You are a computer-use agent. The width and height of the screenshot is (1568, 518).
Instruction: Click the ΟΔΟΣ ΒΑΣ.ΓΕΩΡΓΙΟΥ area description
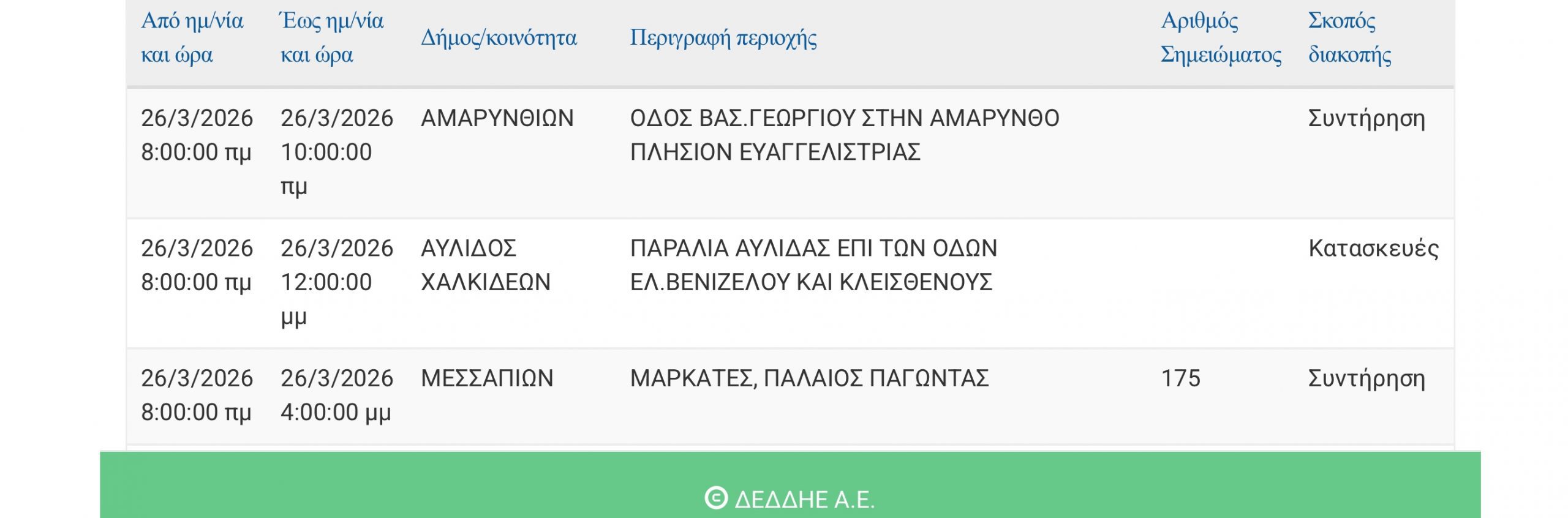click(844, 135)
